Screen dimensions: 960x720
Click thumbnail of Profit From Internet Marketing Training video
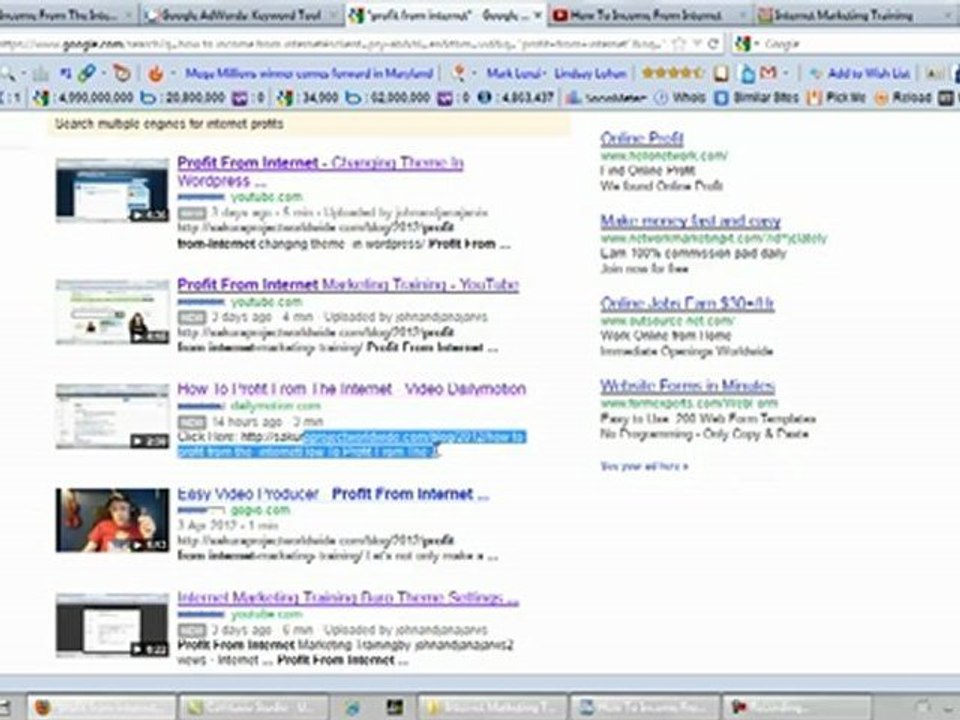click(112, 312)
